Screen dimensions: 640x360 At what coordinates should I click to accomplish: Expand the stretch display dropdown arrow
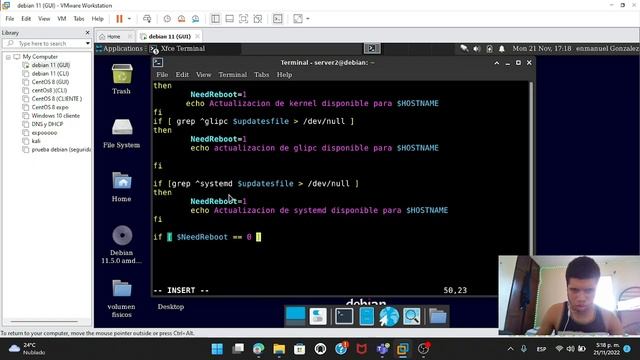pyautogui.click(x=308, y=19)
